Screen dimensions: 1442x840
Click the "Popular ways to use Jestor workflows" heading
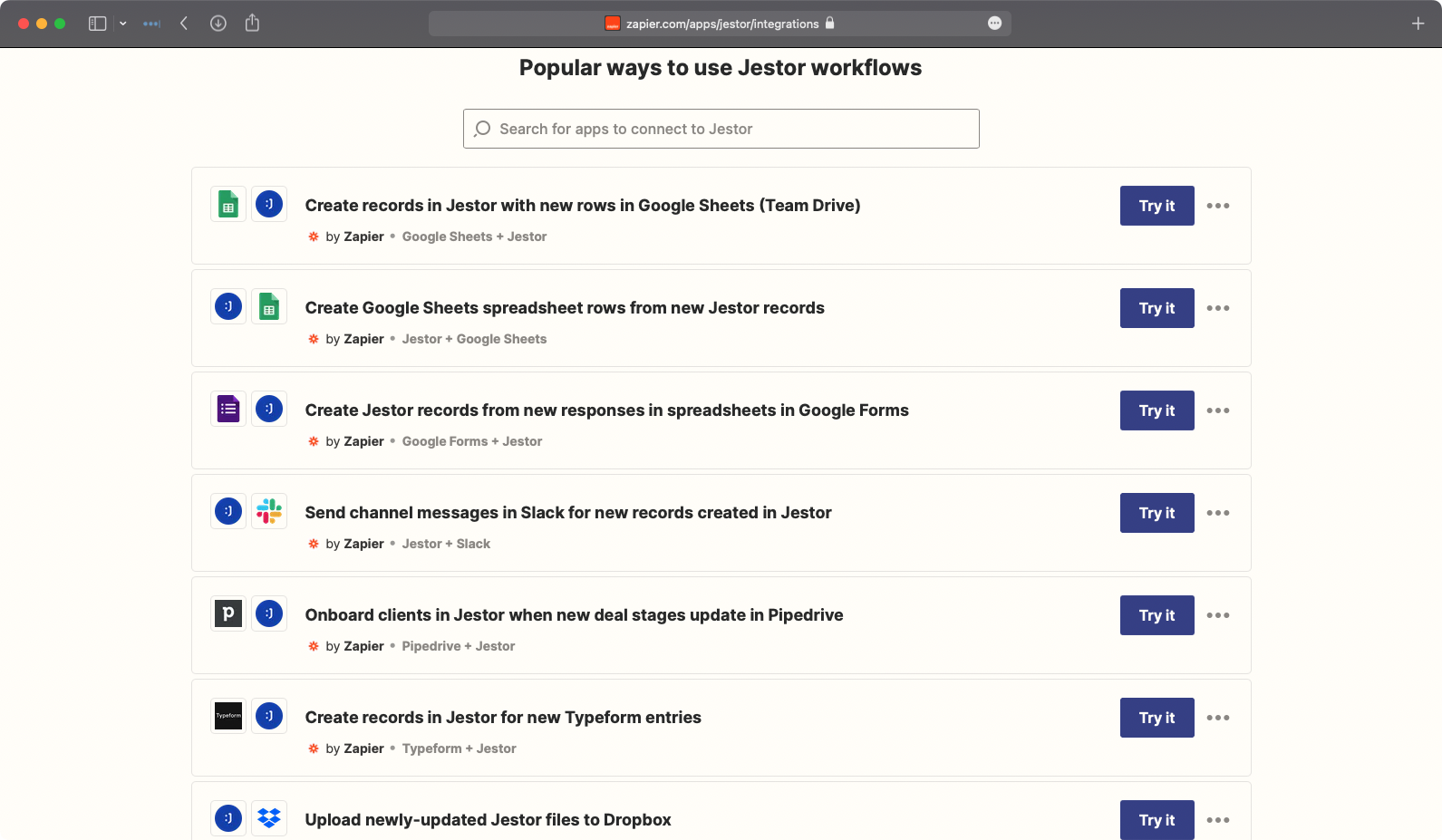pyautogui.click(x=721, y=68)
